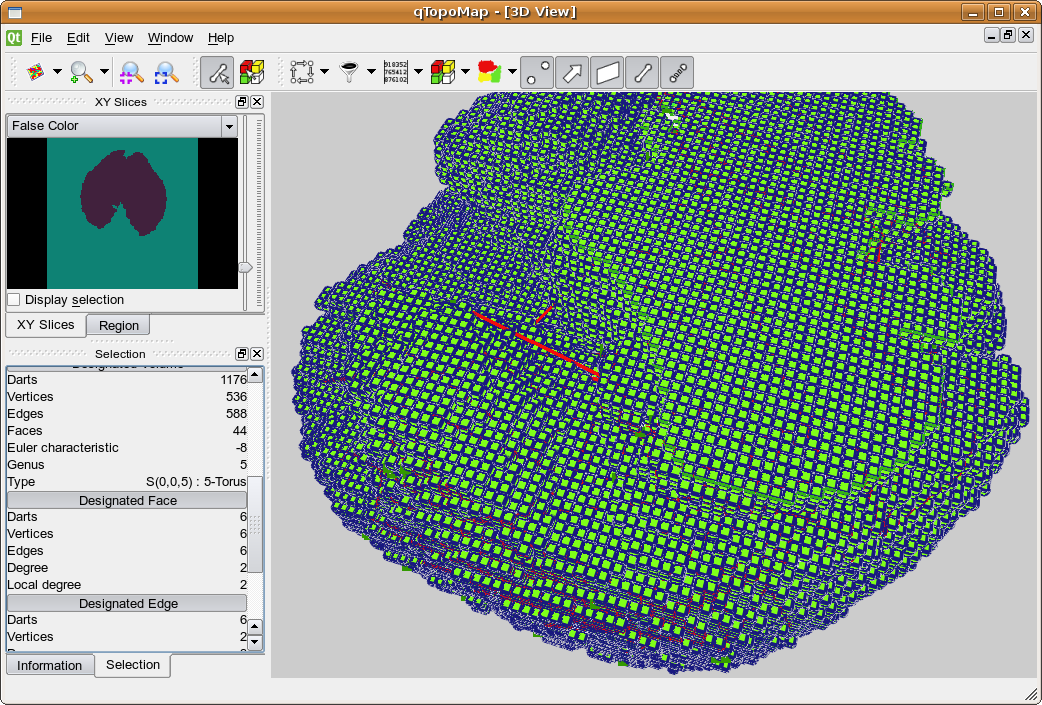The image size is (1042, 705).
Task: Switch to the Information tab
Action: pyautogui.click(x=49, y=666)
